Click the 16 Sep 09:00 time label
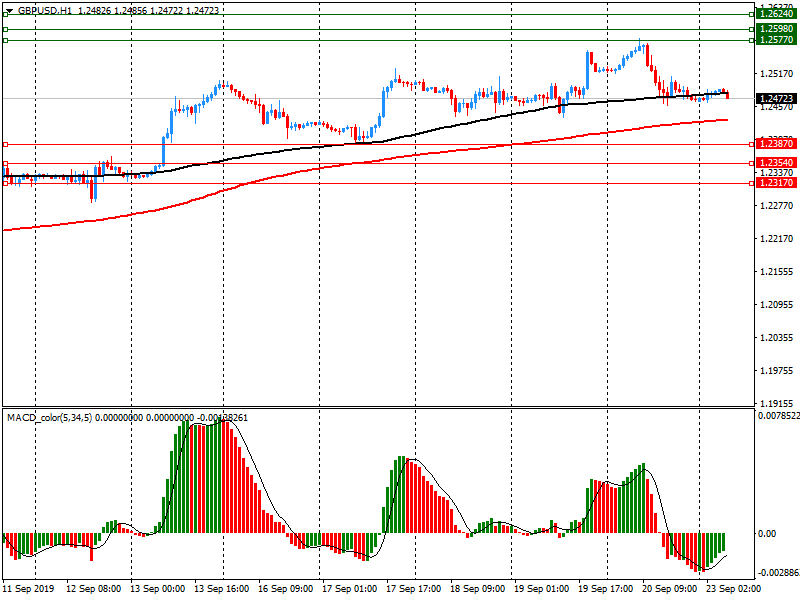 click(285, 589)
